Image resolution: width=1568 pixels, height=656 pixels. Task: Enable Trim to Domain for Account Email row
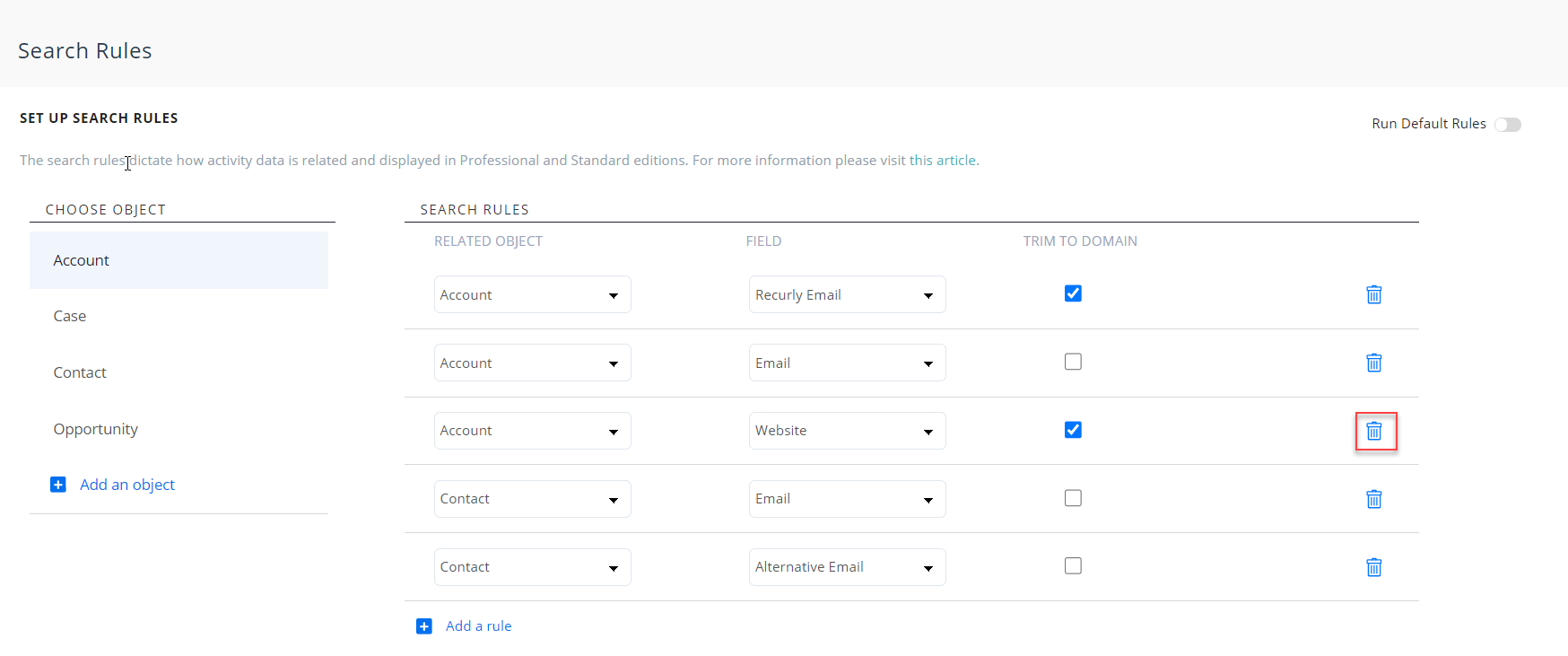(x=1073, y=362)
